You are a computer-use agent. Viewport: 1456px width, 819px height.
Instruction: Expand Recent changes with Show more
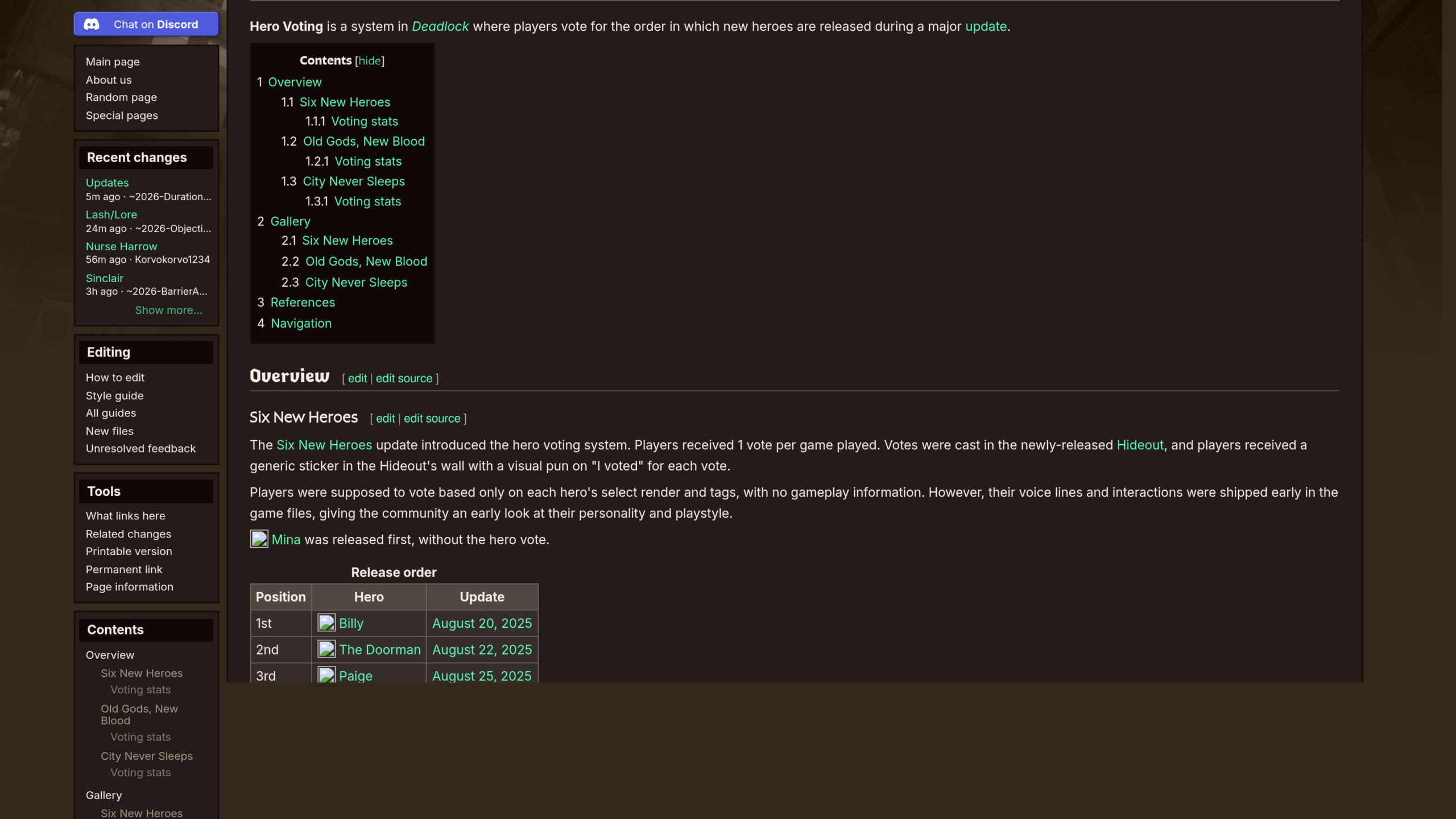click(168, 310)
